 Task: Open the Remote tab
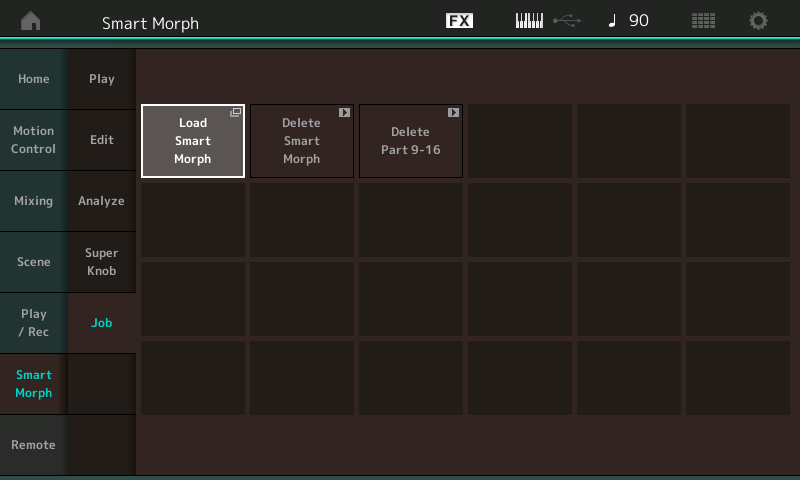33,445
